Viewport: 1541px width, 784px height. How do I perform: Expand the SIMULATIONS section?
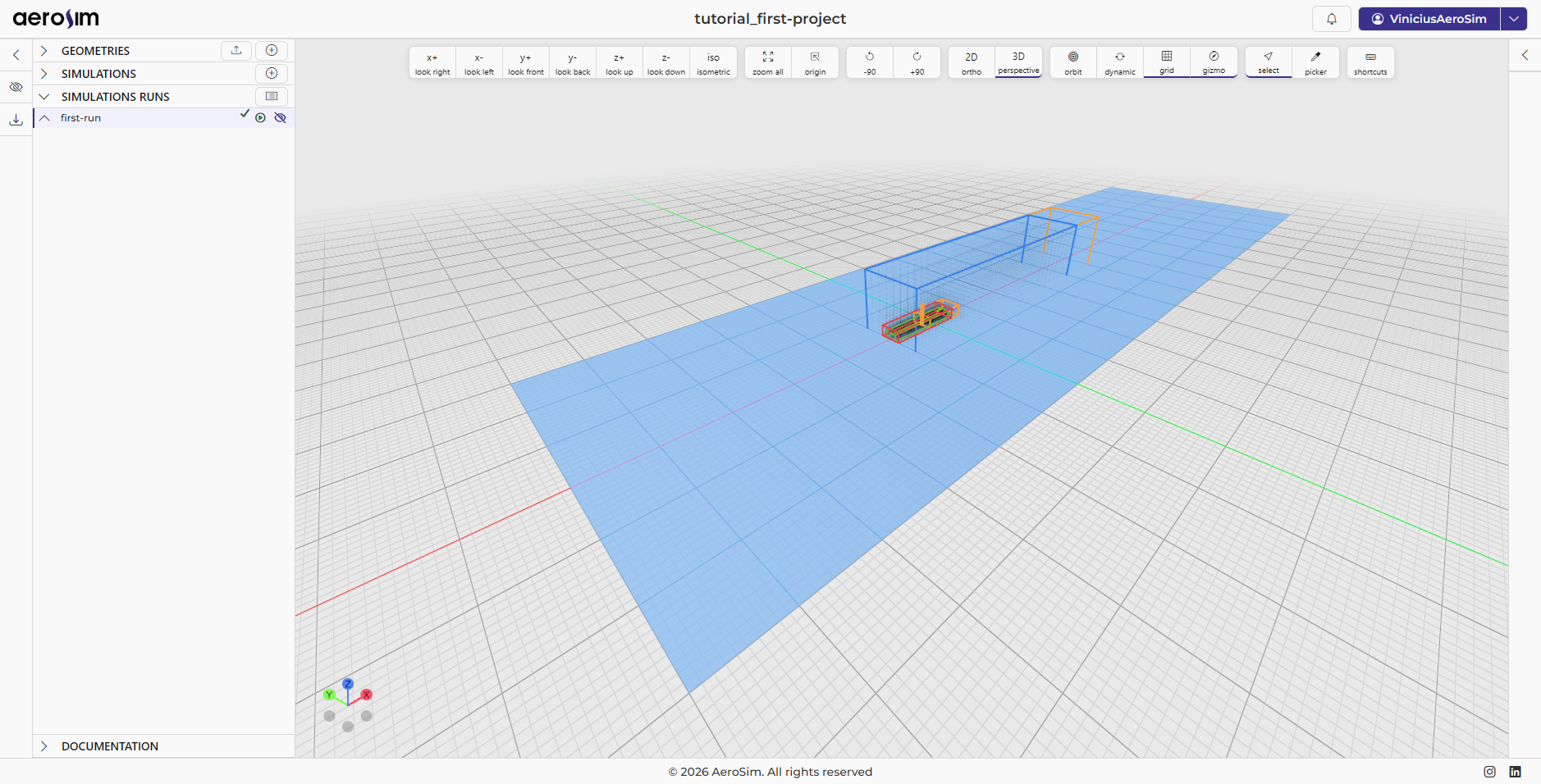44,74
